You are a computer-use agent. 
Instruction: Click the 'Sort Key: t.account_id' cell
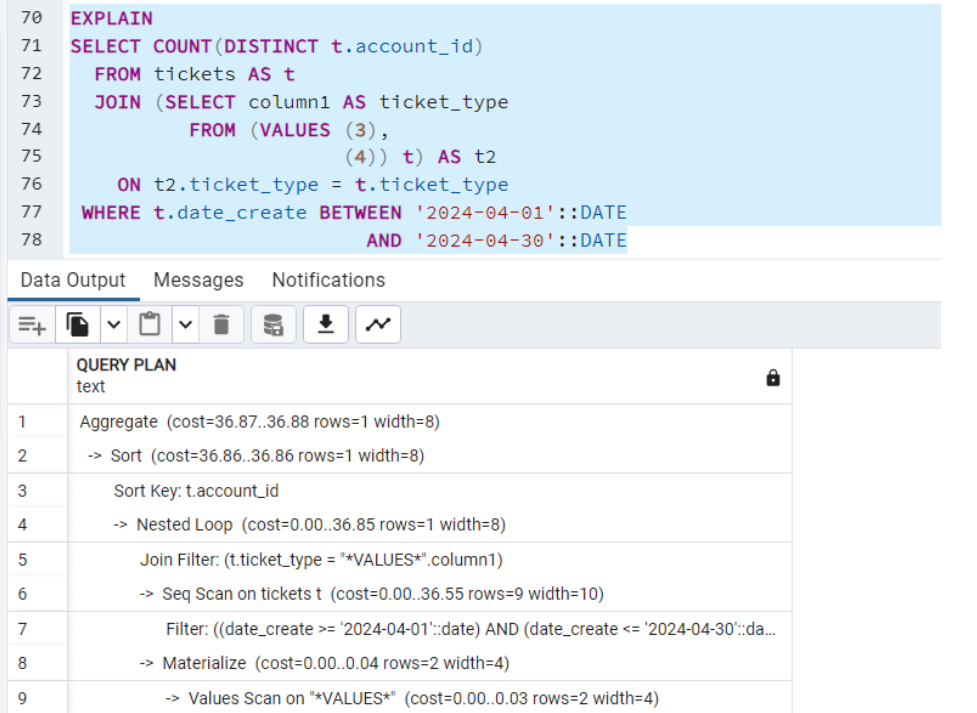(430, 491)
